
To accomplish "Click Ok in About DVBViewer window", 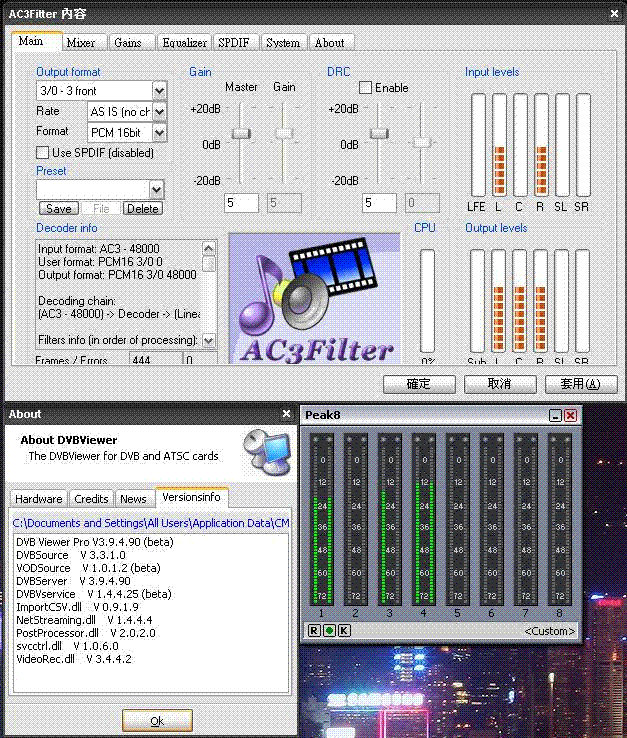I will click(x=157, y=721).
